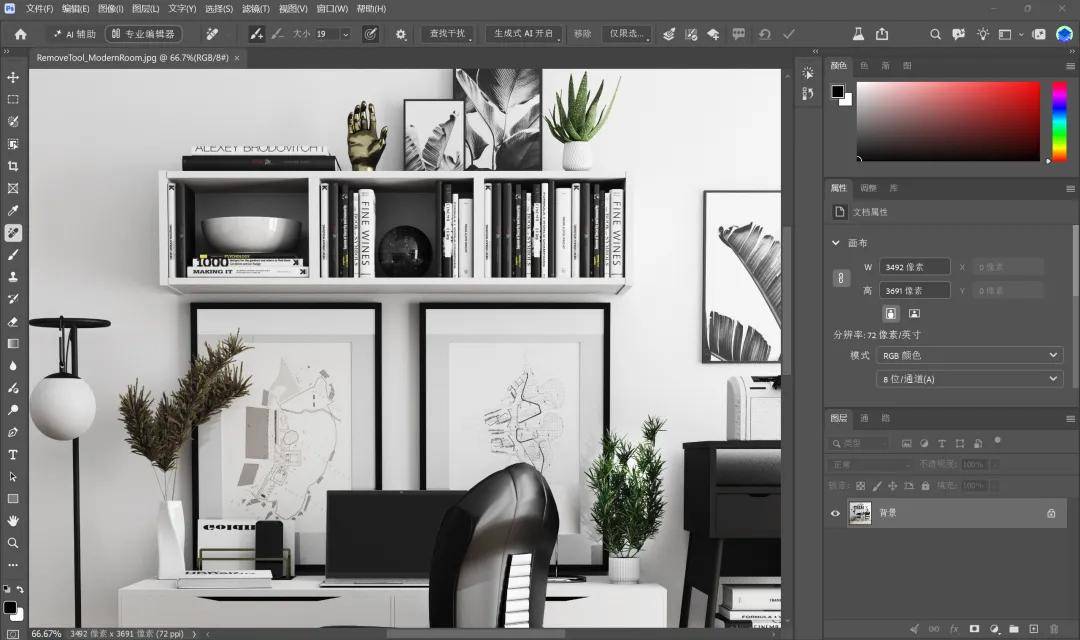Viewport: 1080px width, 640px height.
Task: Select the Move tool in the toolbar
Action: pos(13,77)
